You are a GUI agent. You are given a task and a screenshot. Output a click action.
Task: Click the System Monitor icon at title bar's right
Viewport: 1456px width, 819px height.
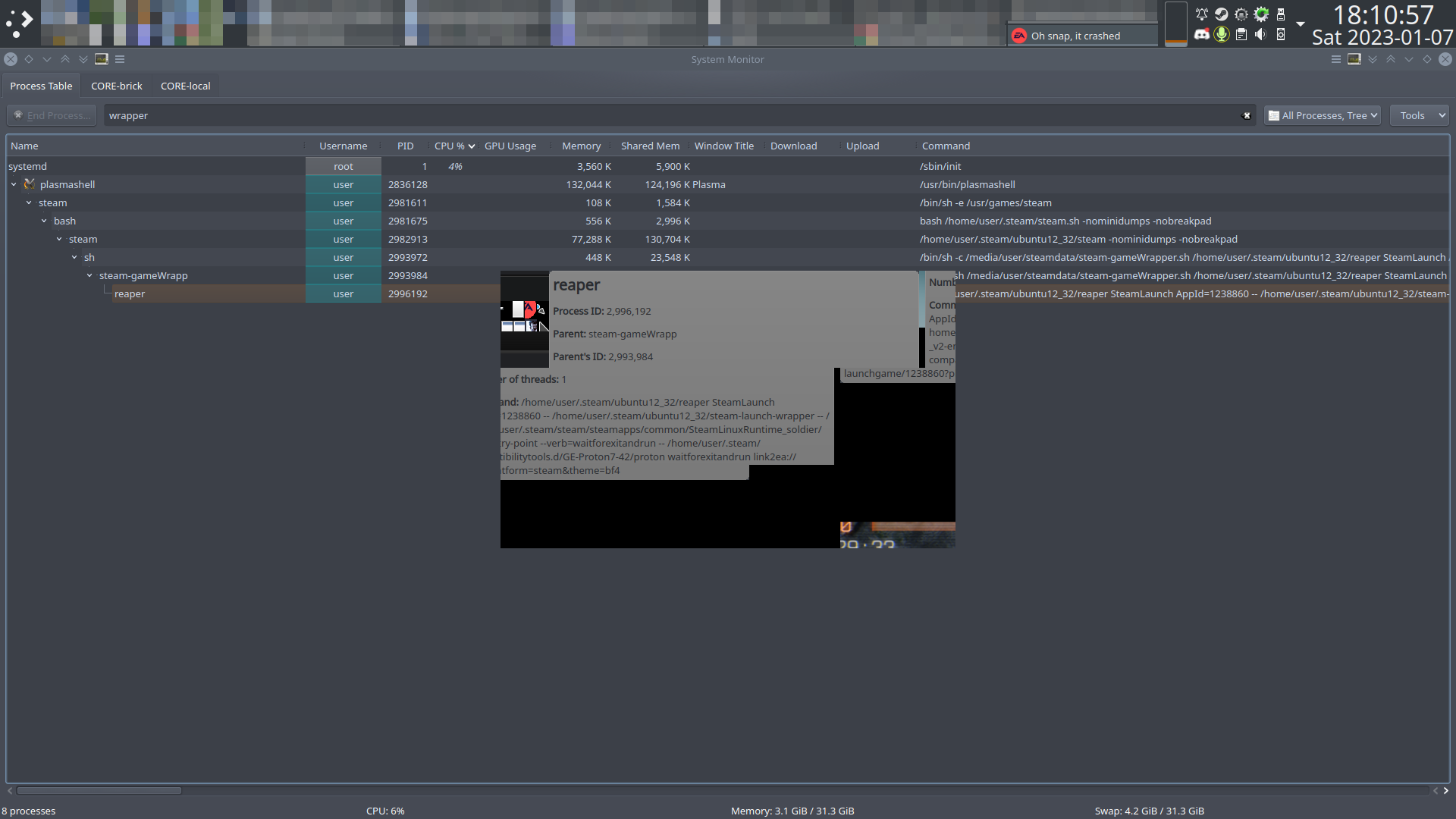(1354, 59)
